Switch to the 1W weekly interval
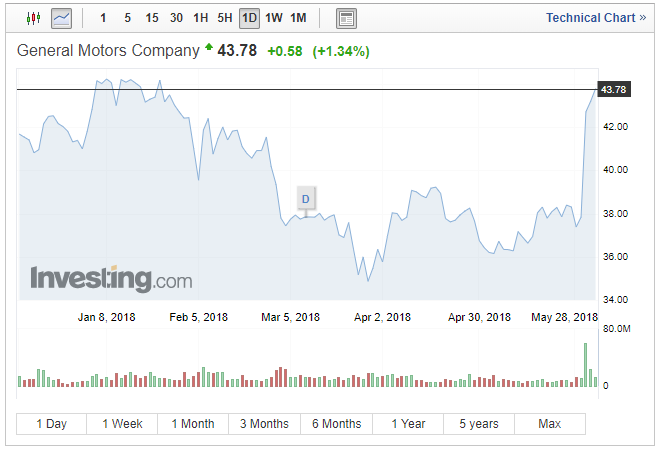Image resolution: width=659 pixels, height=450 pixels. tap(274, 18)
